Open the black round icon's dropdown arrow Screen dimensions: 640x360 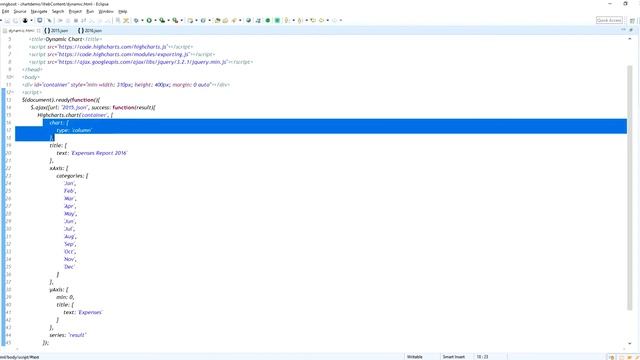[31, 20]
